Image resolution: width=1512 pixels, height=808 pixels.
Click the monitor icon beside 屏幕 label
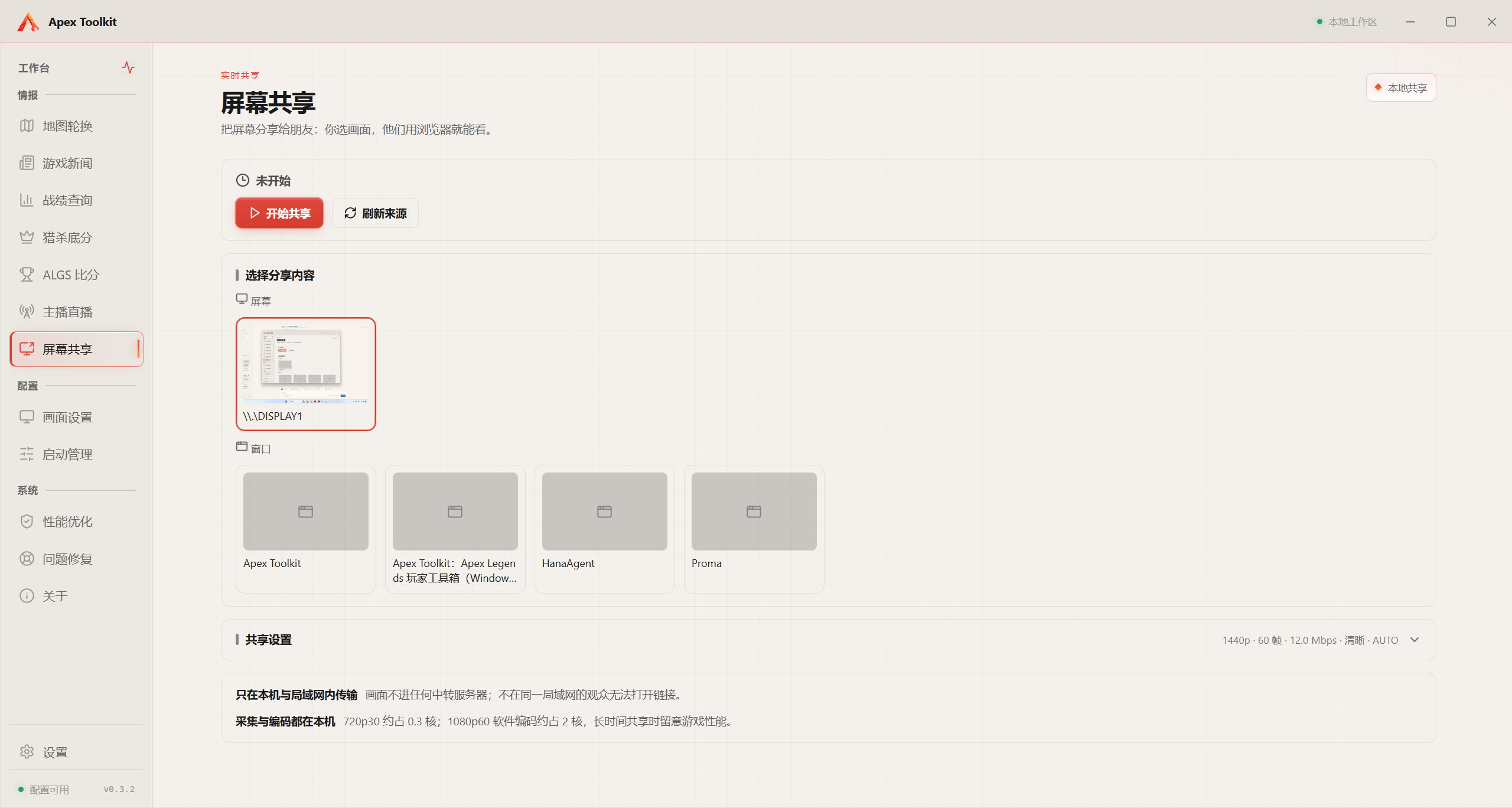[x=242, y=299]
